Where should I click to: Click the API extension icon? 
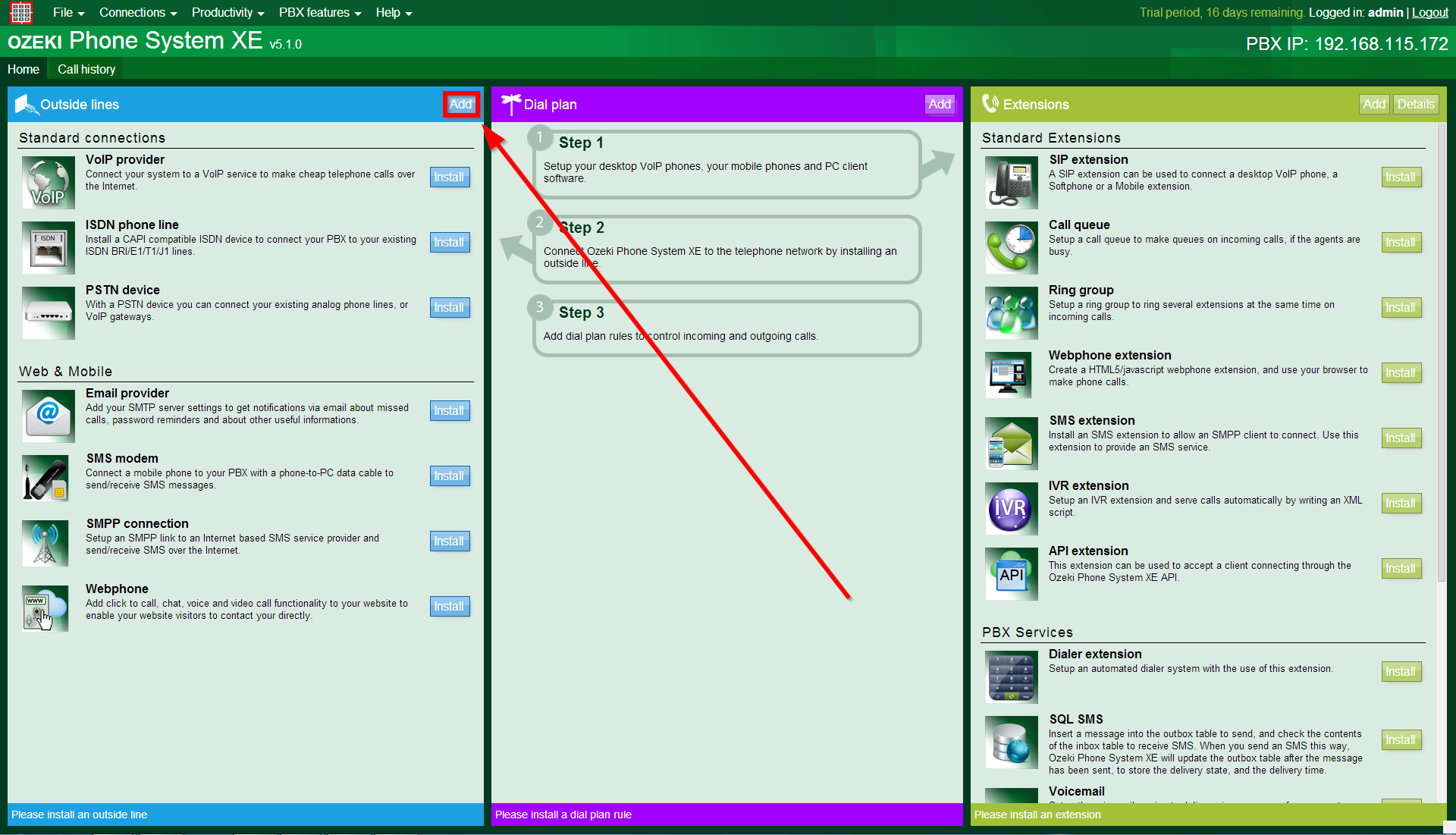point(1011,574)
